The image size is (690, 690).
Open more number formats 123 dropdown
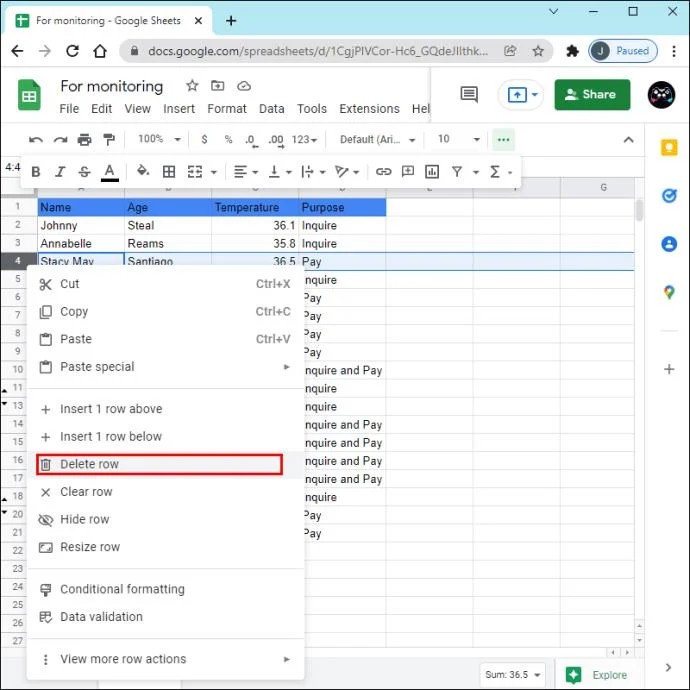(304, 140)
